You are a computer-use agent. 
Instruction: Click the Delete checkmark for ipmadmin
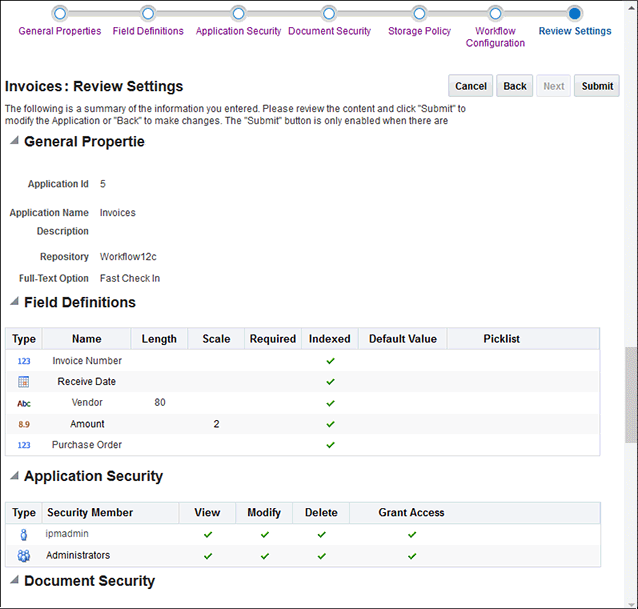pyautogui.click(x=321, y=534)
